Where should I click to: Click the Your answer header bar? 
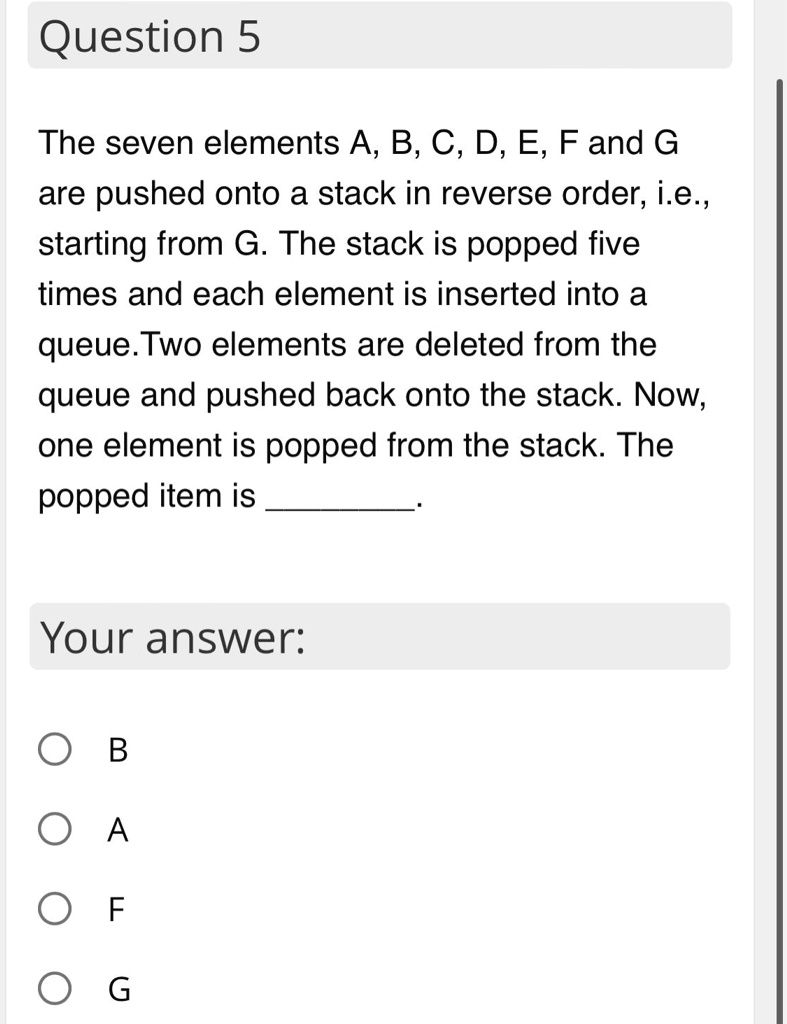[x=380, y=637]
